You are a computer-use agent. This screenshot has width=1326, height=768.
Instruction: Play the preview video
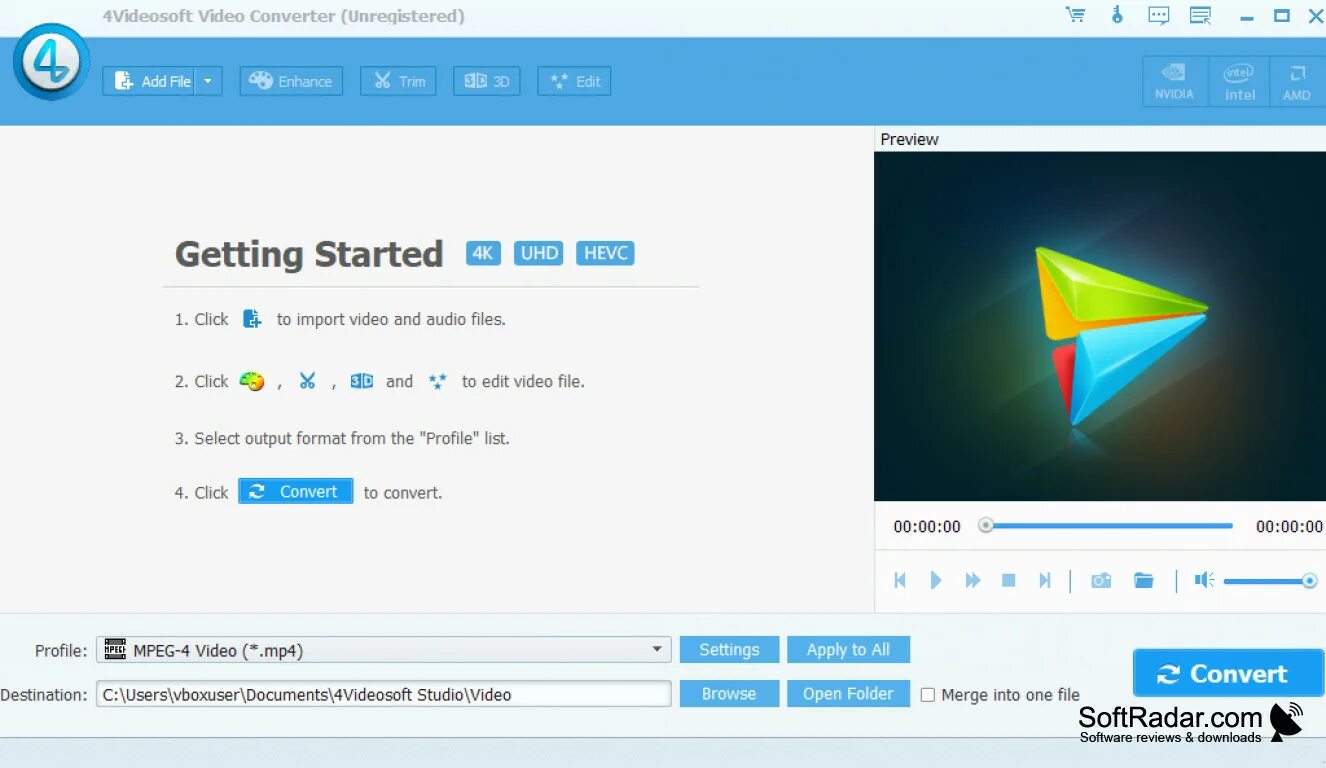(x=936, y=580)
